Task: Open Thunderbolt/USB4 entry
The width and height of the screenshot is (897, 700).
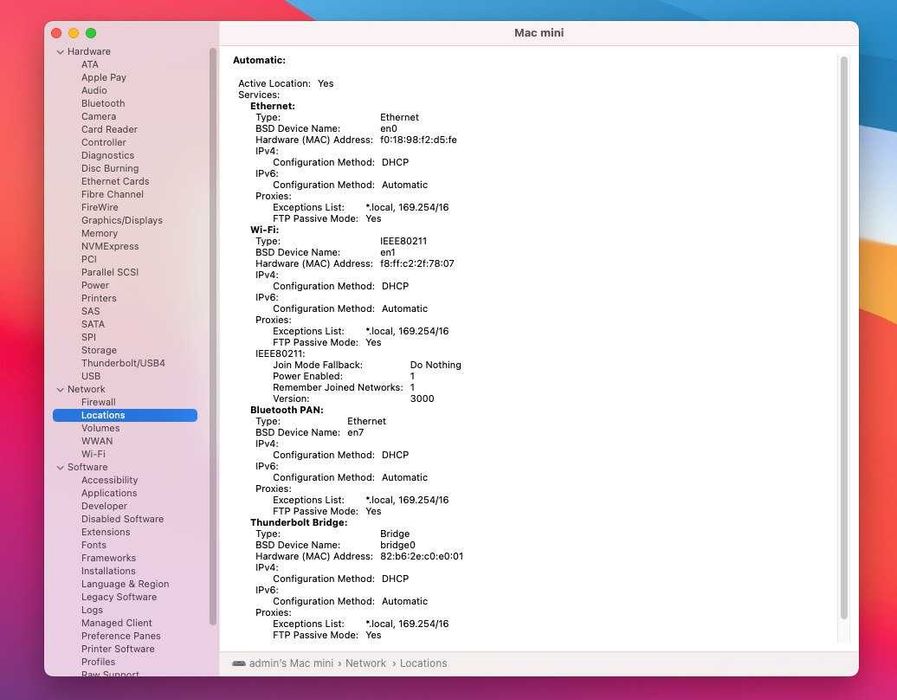Action: (x=123, y=363)
